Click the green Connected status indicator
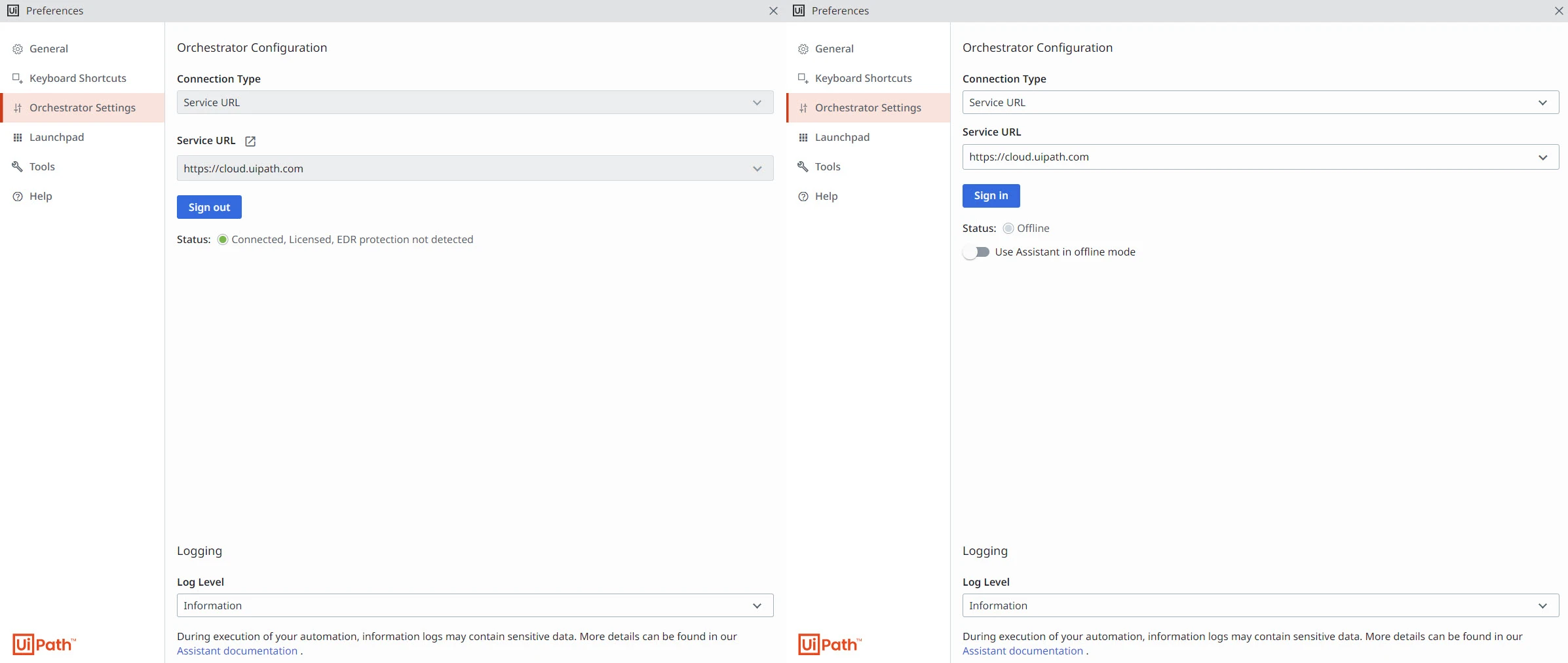The height and width of the screenshot is (663, 1568). [x=223, y=240]
